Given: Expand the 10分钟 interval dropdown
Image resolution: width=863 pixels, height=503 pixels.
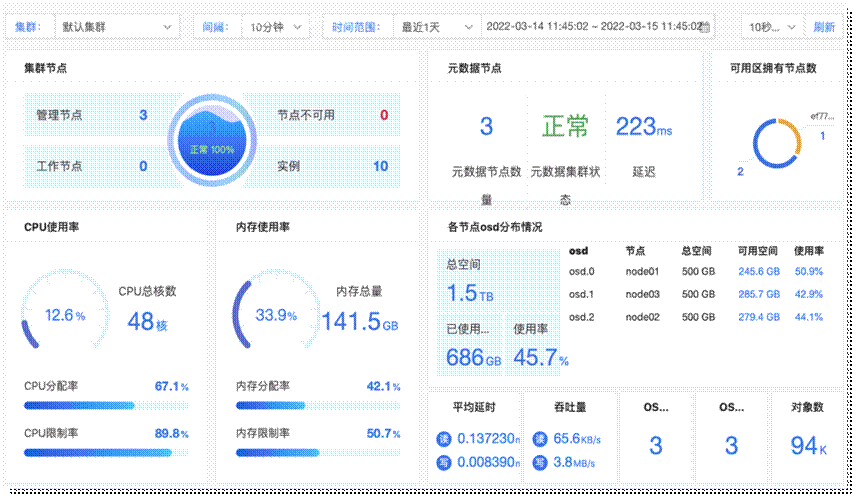Looking at the screenshot, I should [x=276, y=27].
